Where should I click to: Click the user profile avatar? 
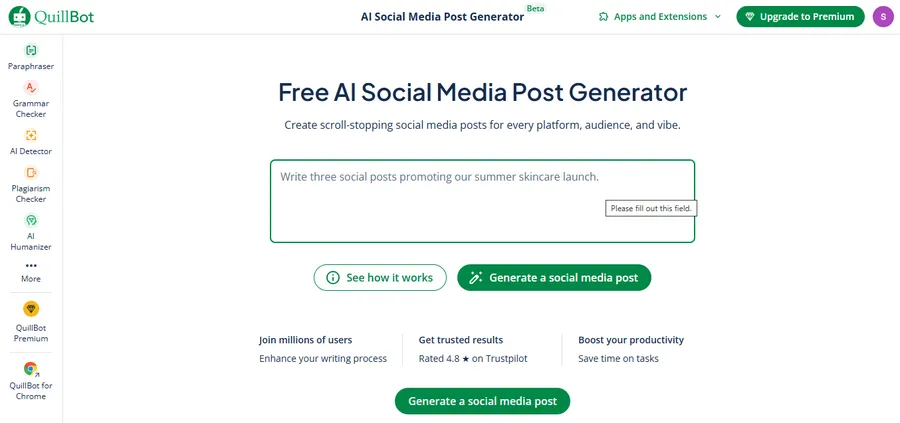pos(882,16)
